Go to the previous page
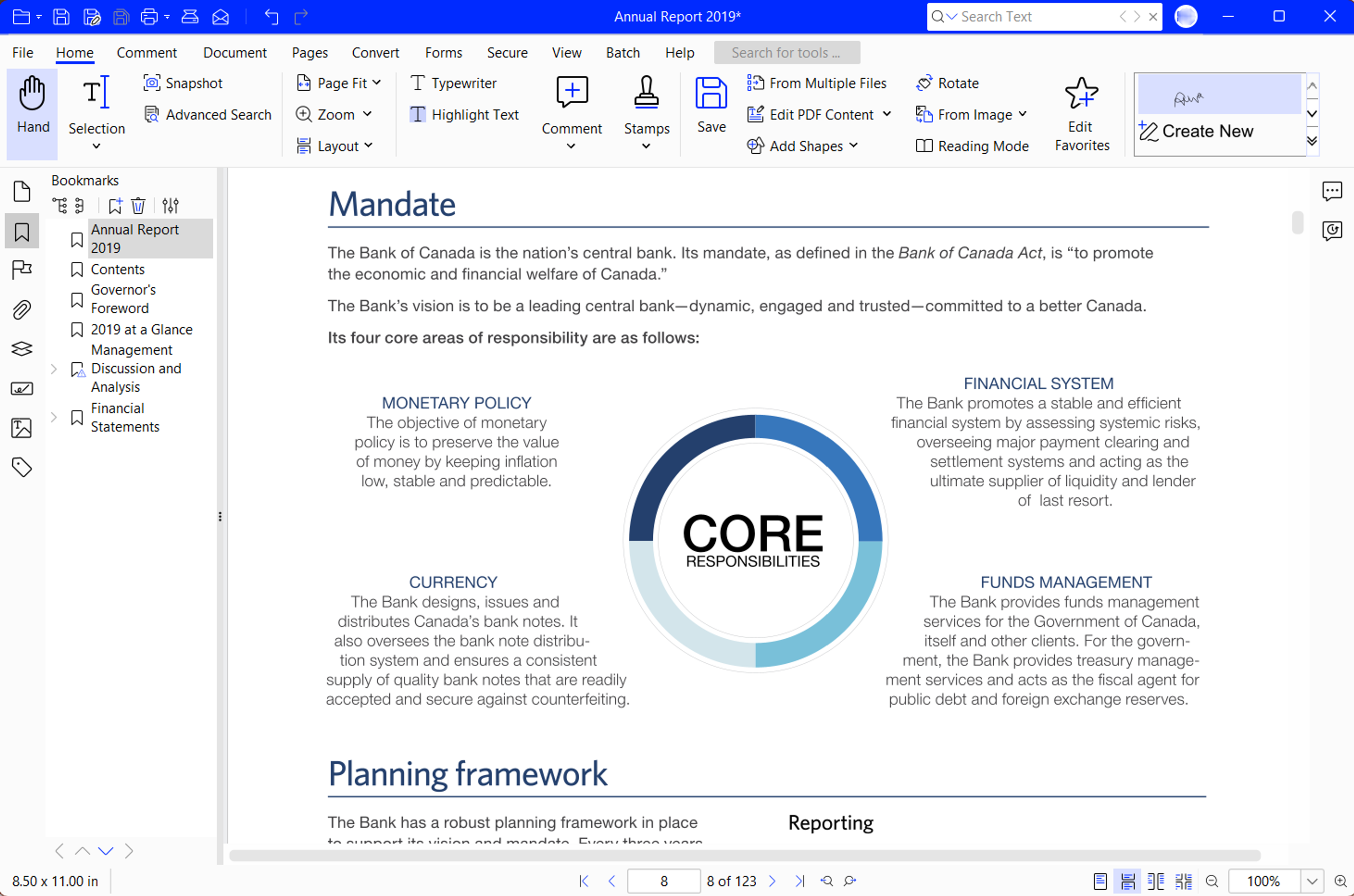Screen dimensions: 1354x896 [x=611, y=881]
